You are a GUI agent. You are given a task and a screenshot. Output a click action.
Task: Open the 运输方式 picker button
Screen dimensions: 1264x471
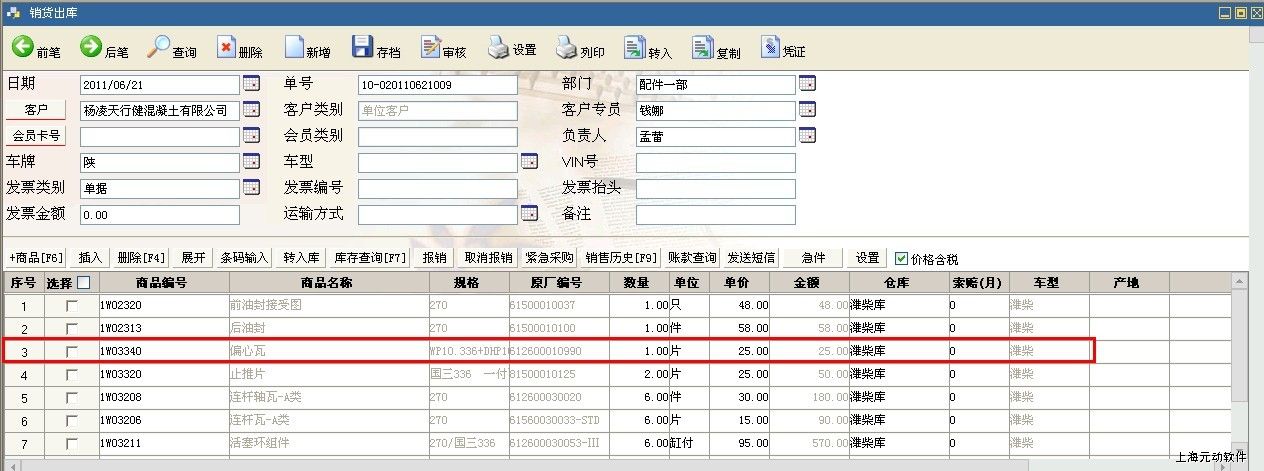pyautogui.click(x=529, y=214)
